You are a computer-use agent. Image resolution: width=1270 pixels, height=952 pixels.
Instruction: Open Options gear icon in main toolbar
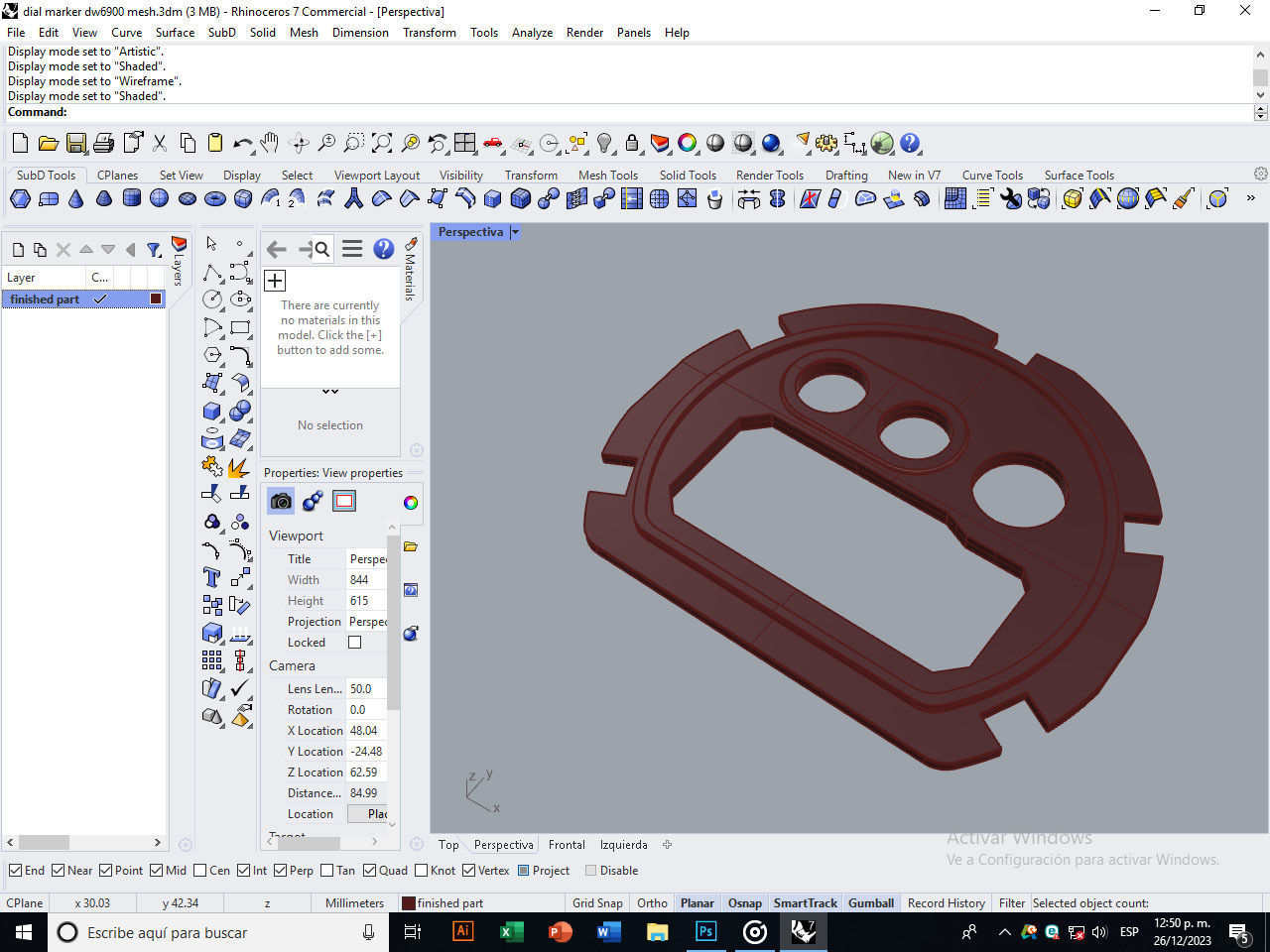coord(826,144)
